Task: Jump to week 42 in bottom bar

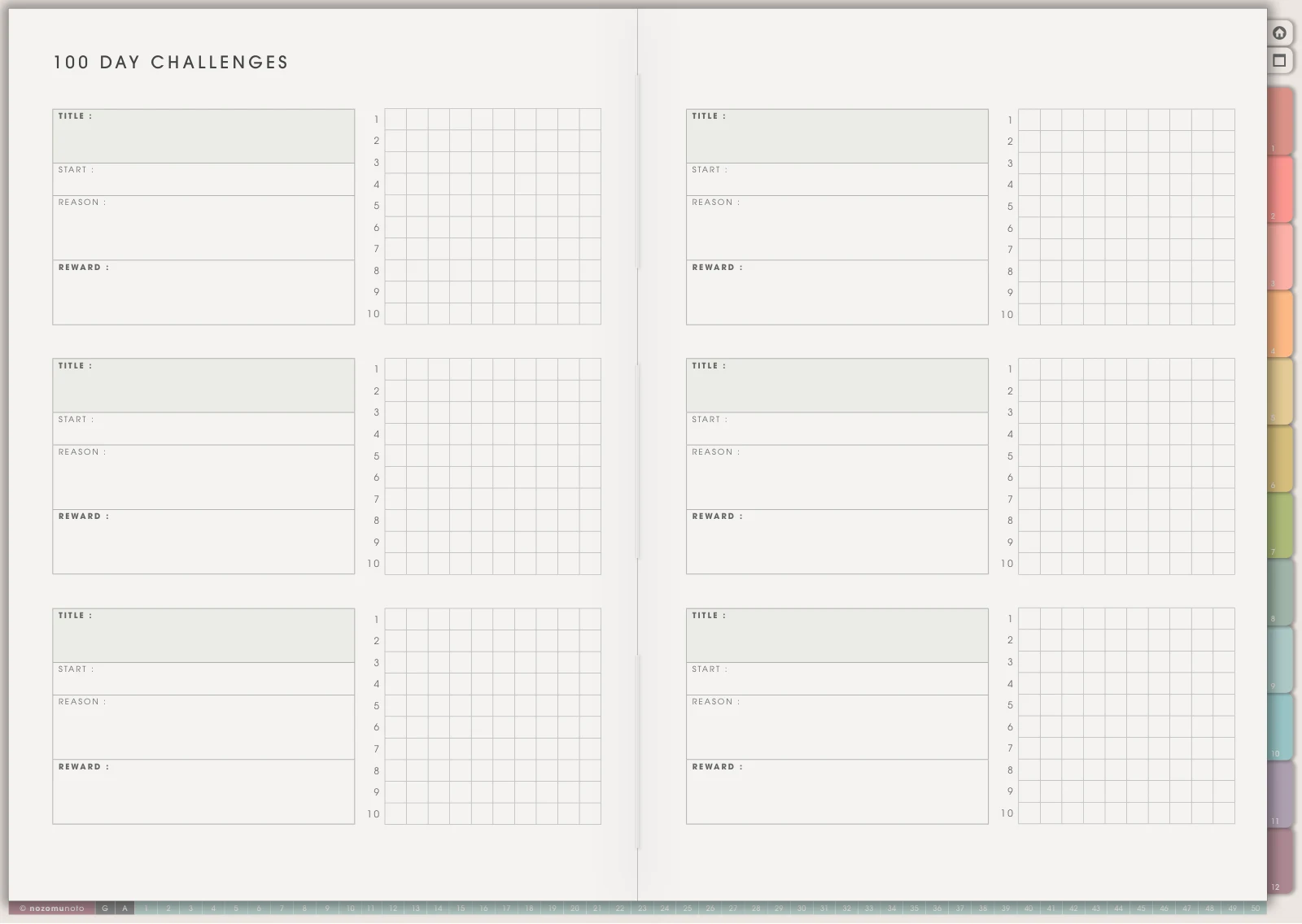Action: point(1073,909)
